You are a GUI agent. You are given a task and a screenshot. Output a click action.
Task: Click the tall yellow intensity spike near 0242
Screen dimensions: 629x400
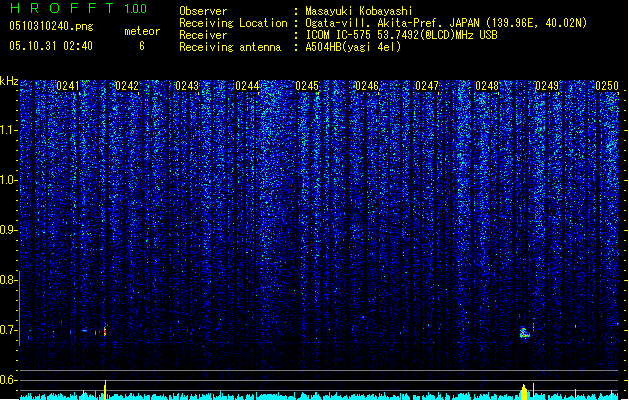pyautogui.click(x=105, y=390)
